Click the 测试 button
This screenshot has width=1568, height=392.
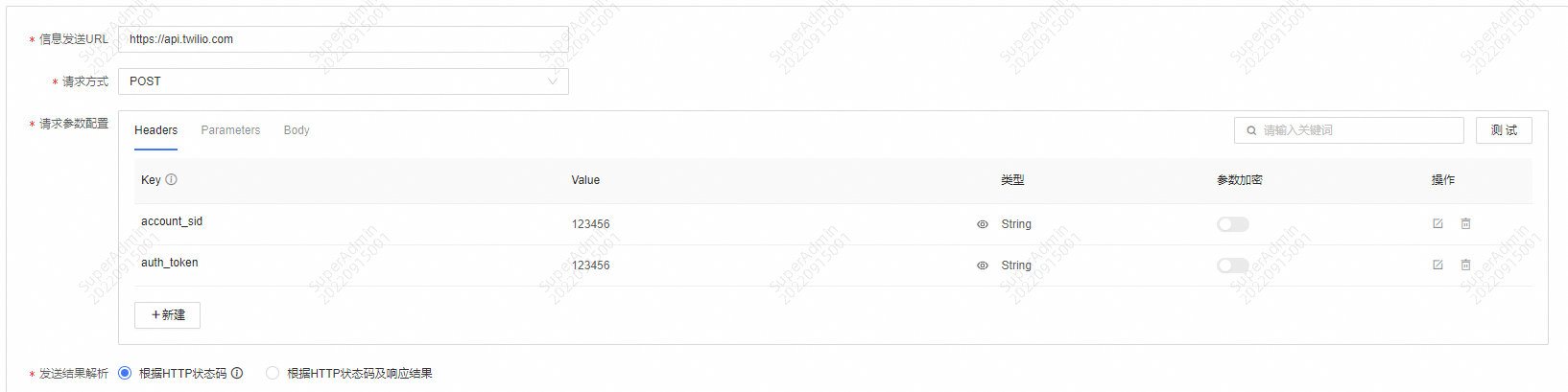[x=1503, y=130]
